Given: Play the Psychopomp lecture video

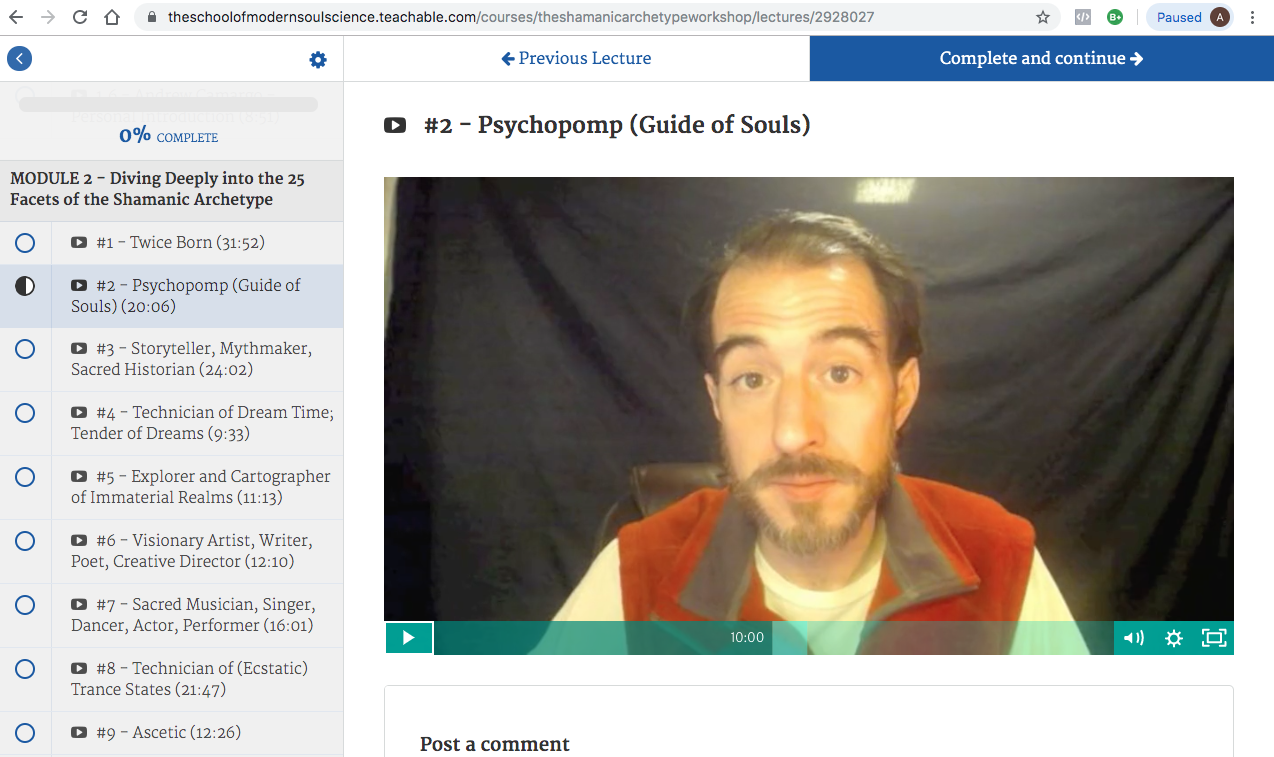Looking at the screenshot, I should pyautogui.click(x=409, y=638).
